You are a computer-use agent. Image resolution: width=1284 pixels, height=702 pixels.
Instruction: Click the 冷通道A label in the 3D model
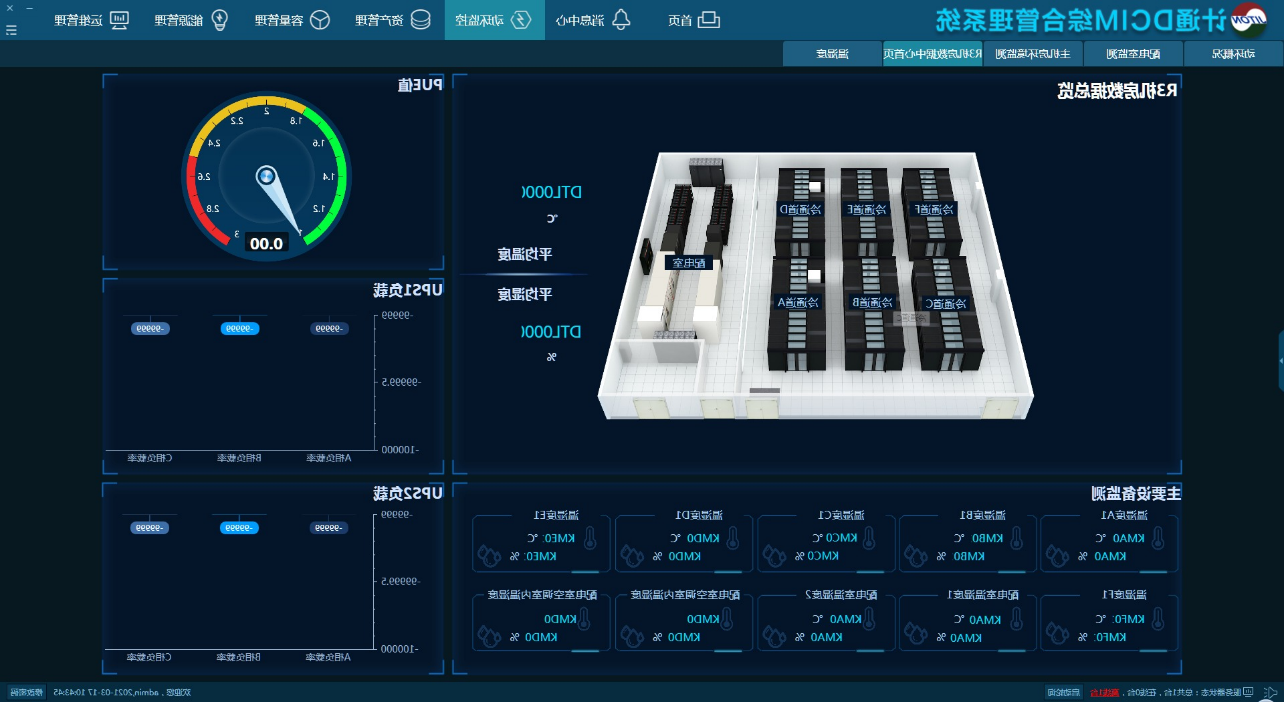(x=798, y=302)
